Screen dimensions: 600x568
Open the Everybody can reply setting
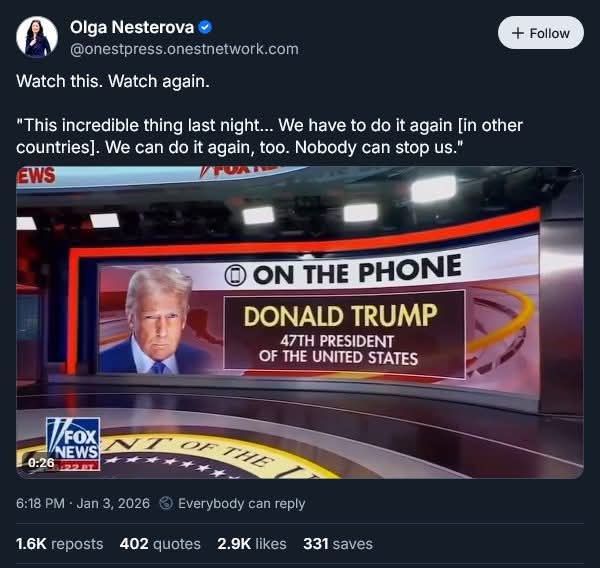[x=241, y=503]
